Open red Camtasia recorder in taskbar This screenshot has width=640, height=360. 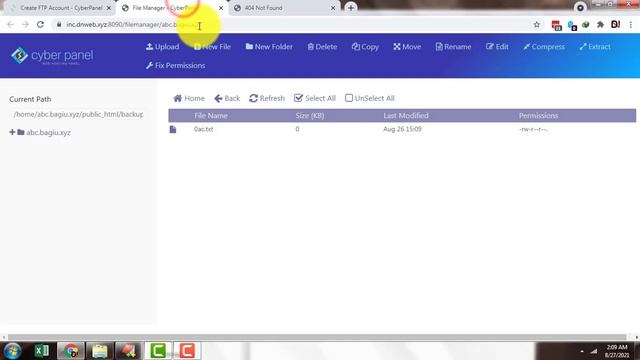[187, 351]
